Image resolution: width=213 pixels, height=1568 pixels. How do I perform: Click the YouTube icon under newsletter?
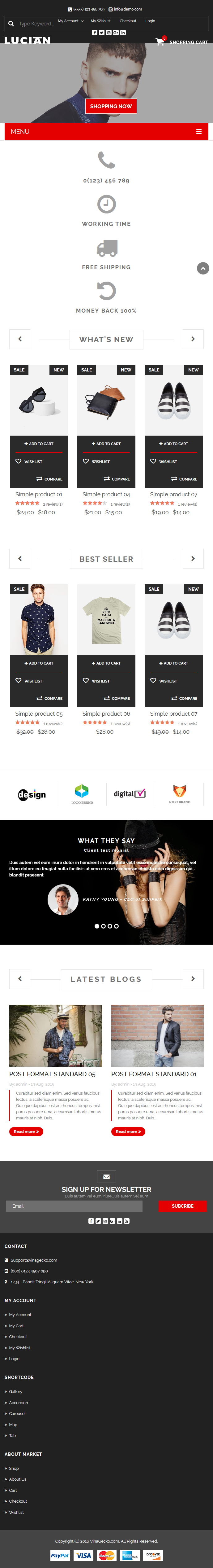click(x=127, y=1220)
